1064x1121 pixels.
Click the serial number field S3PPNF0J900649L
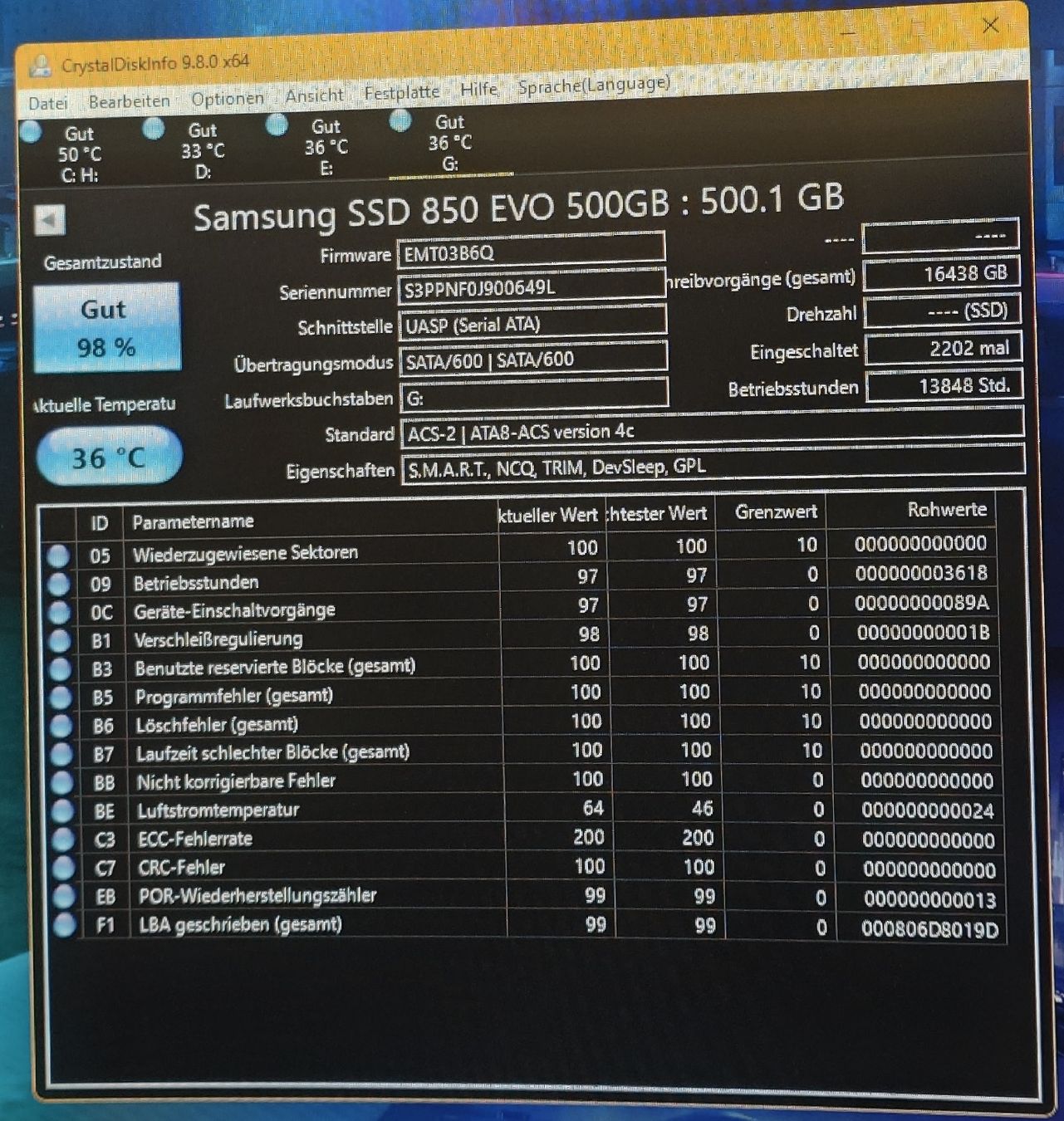[532, 287]
